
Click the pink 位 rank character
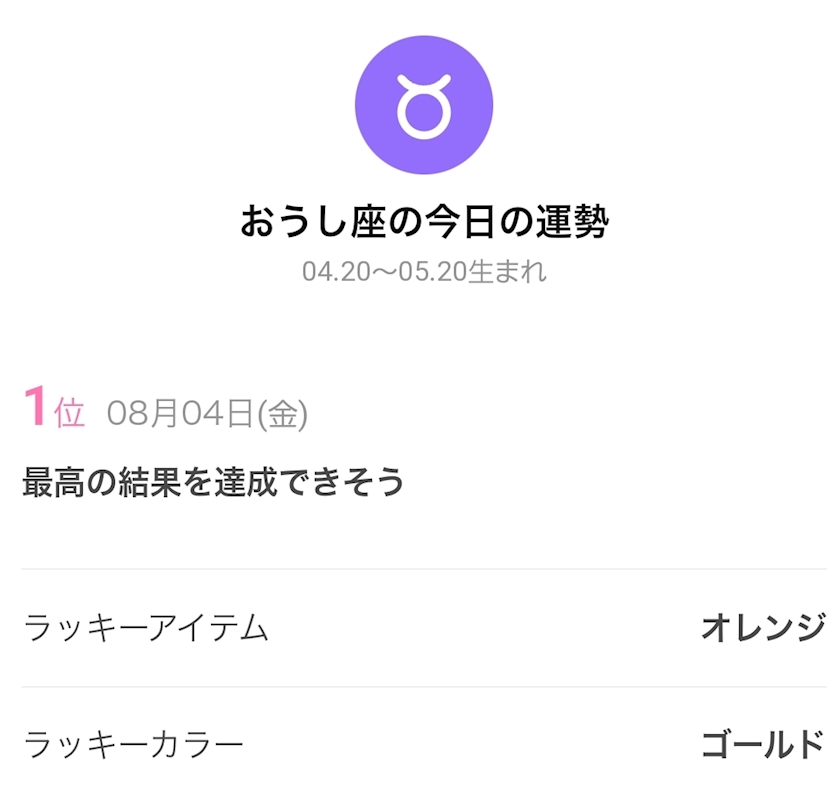(70, 413)
